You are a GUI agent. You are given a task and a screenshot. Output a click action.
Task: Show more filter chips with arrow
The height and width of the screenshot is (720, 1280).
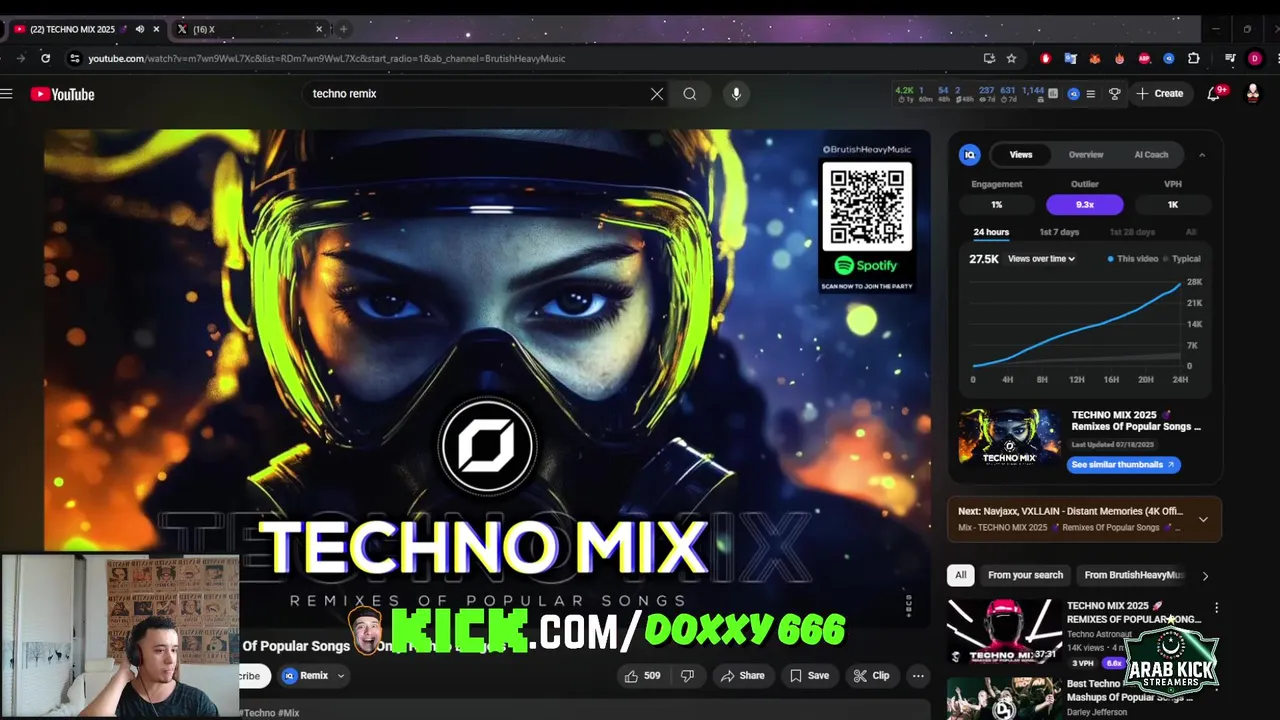click(1205, 576)
